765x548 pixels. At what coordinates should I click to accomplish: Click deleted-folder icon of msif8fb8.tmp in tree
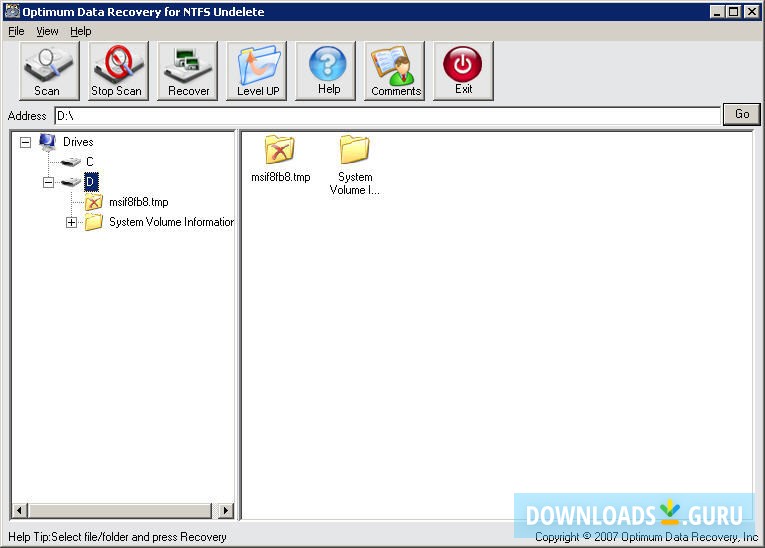click(x=94, y=202)
